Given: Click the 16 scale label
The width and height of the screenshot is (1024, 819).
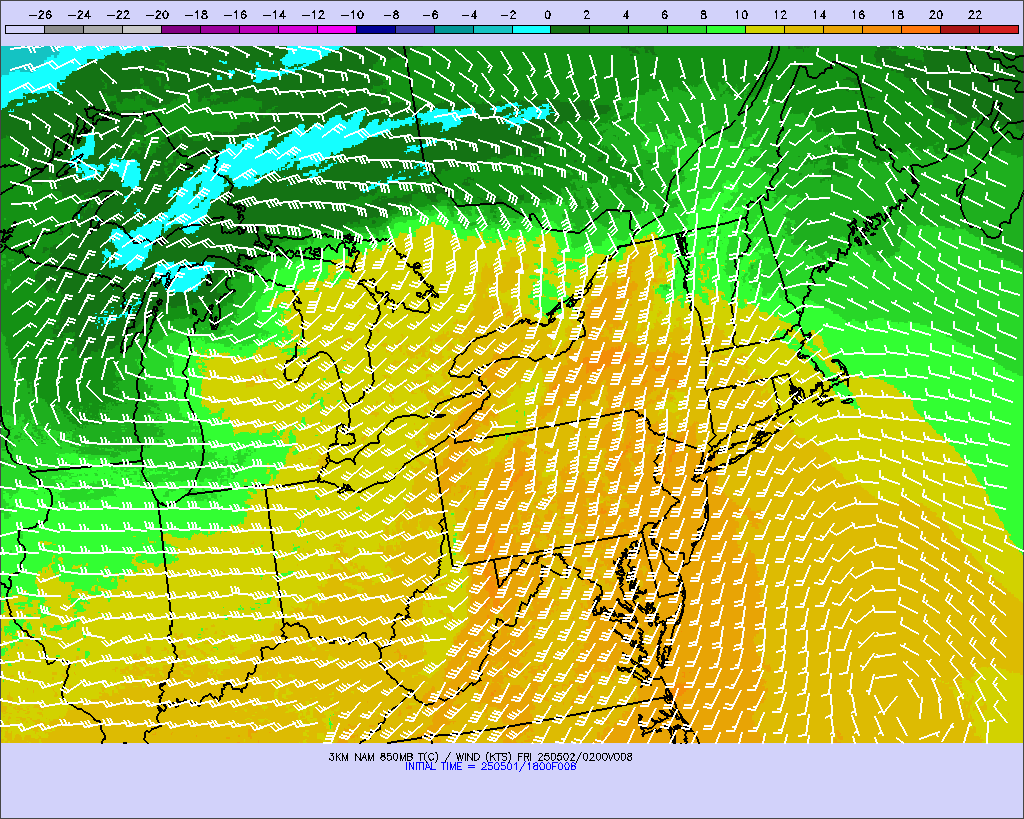Looking at the screenshot, I should coord(858,14).
